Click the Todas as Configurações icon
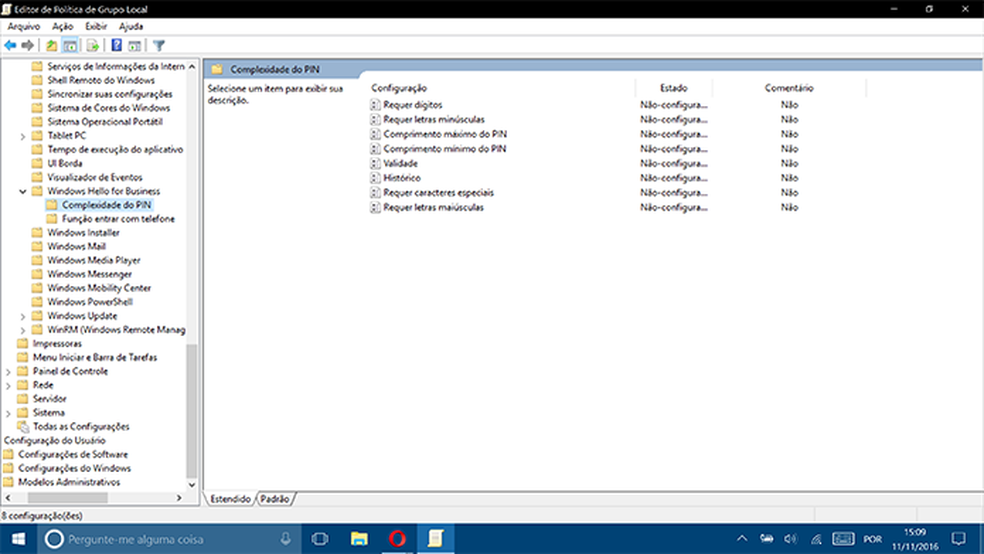Screen dimensions: 984x554 point(23,427)
